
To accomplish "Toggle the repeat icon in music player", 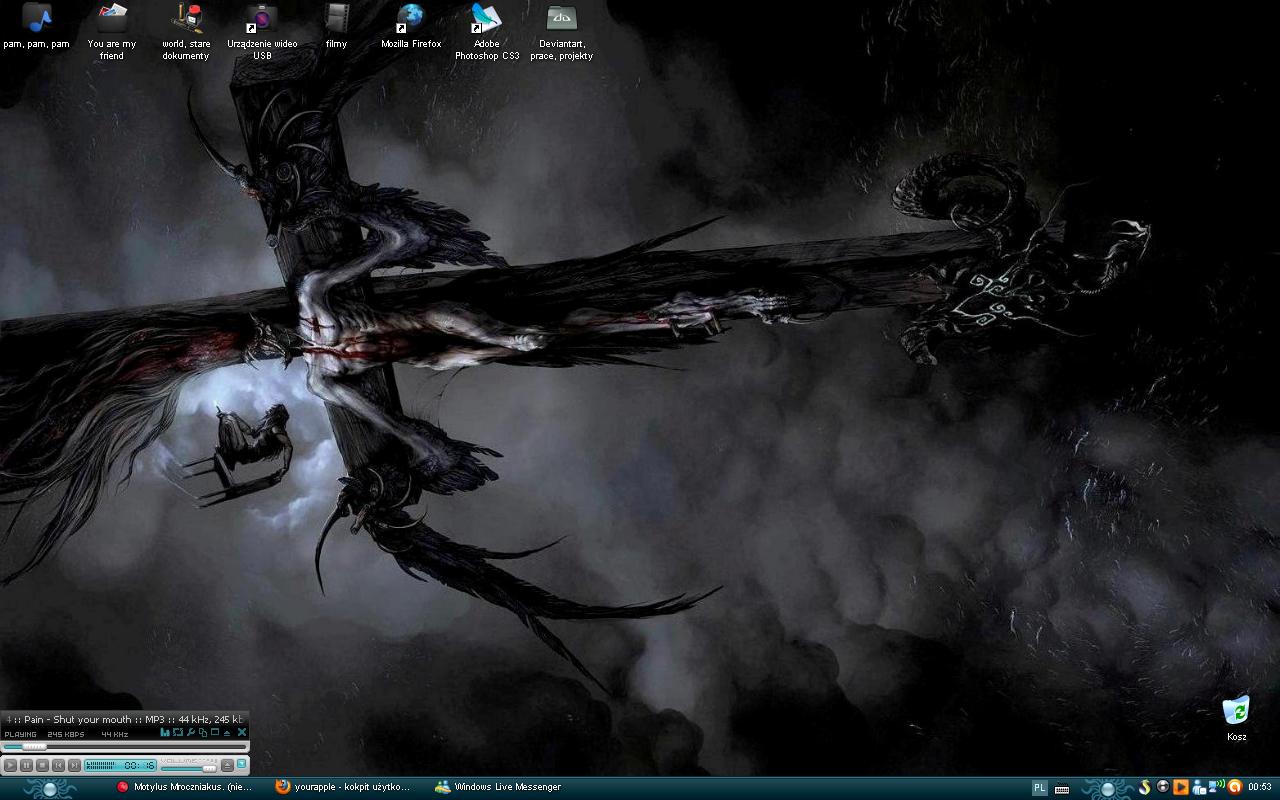I will click(178, 732).
